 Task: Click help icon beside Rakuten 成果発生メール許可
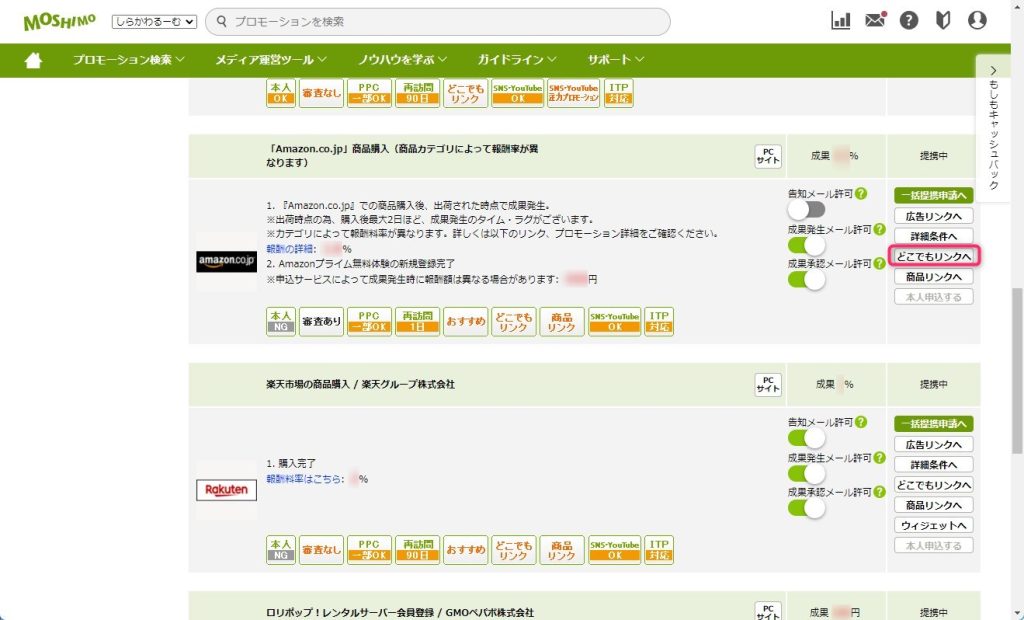[x=877, y=457]
